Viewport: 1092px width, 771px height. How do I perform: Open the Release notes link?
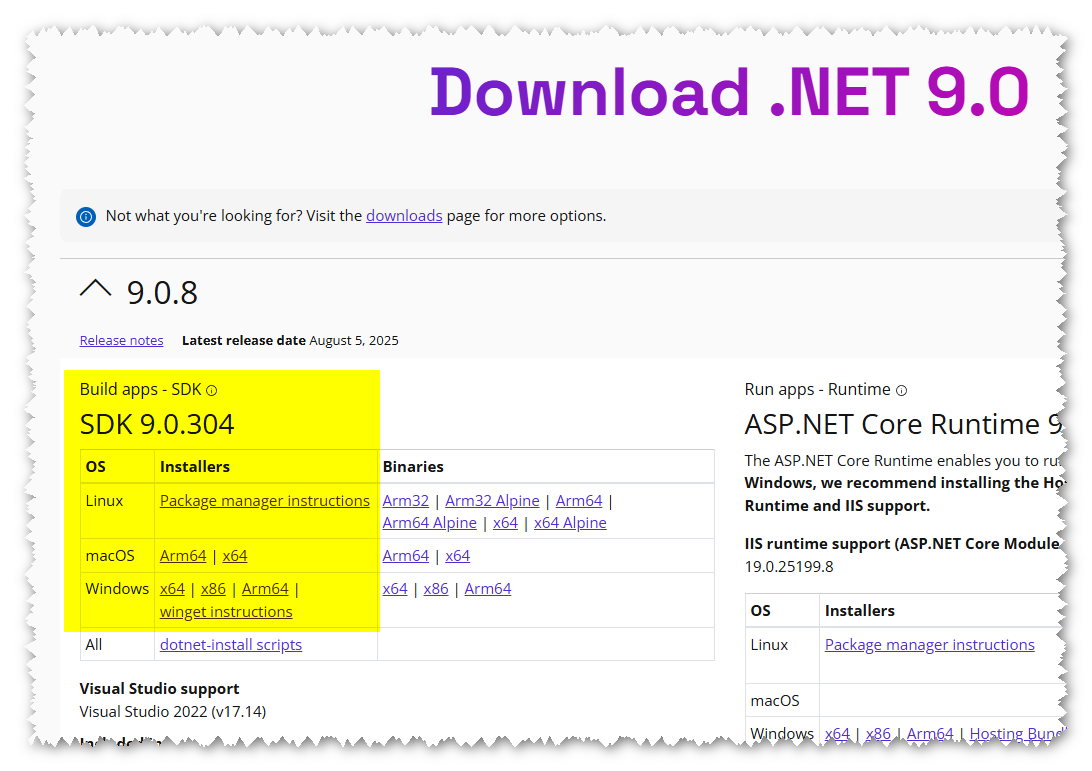pyautogui.click(x=121, y=341)
